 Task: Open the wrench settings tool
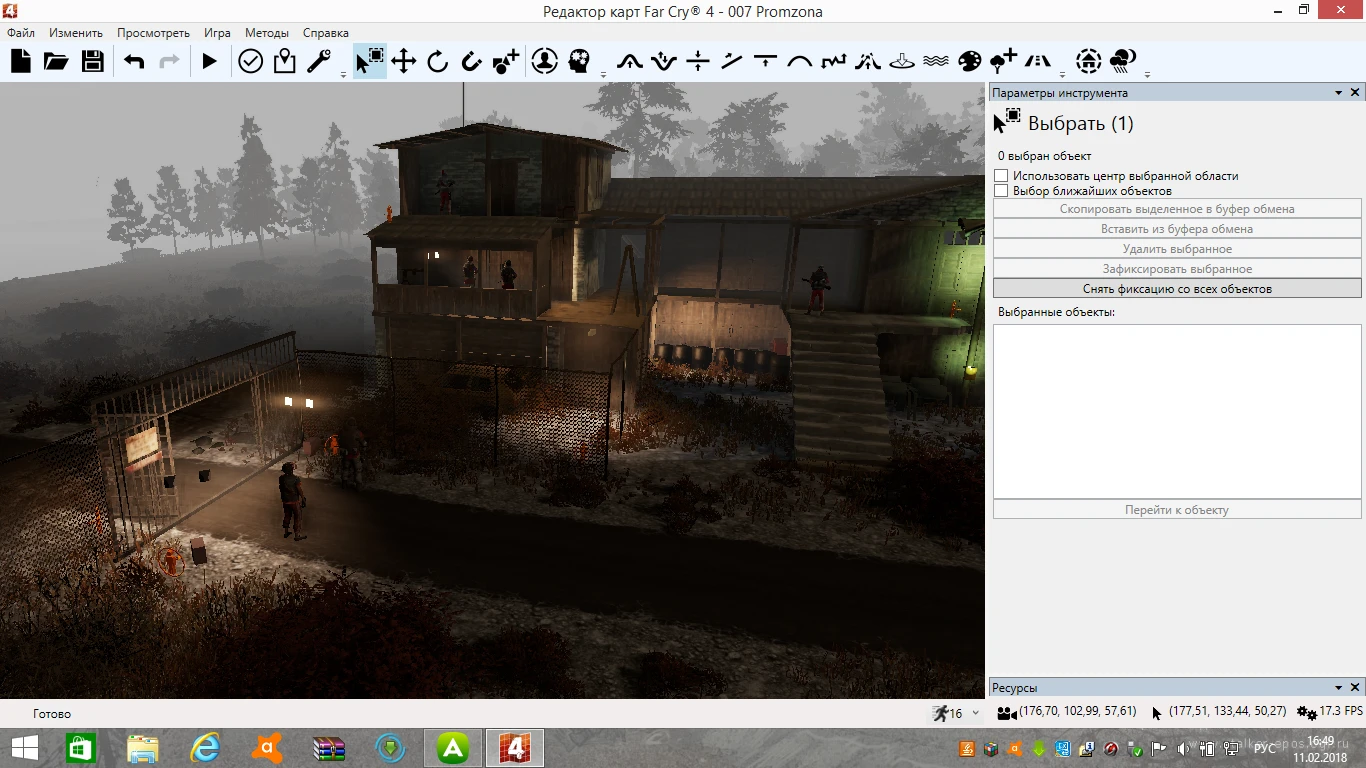[x=319, y=62]
